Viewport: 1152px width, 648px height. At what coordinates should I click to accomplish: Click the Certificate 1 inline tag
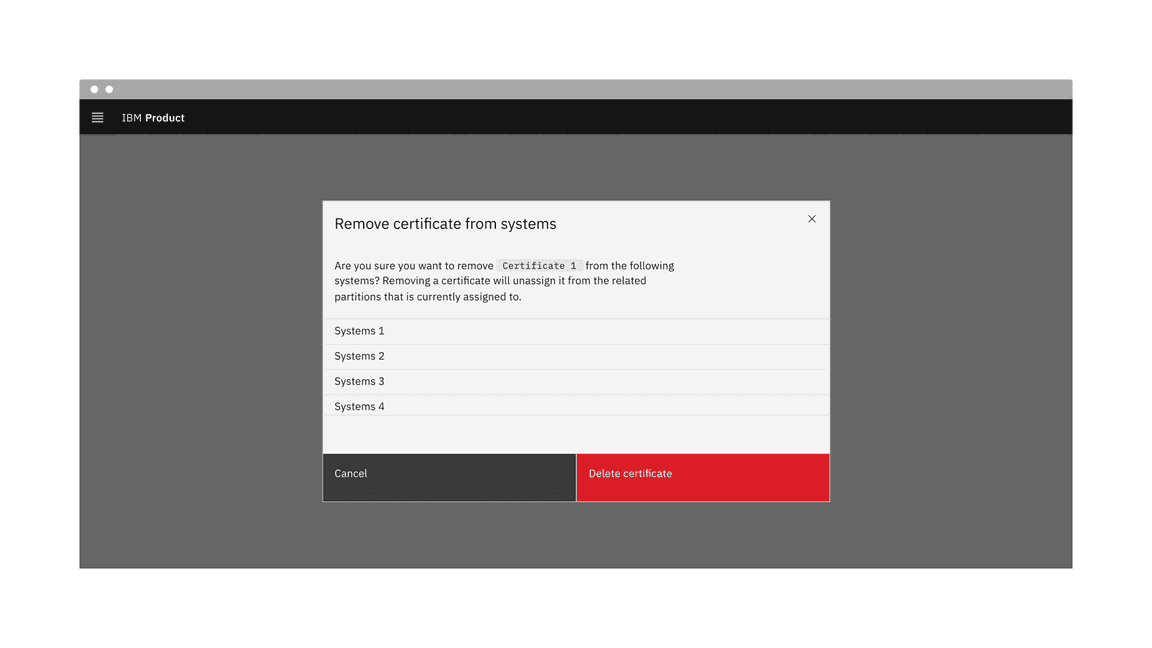539,265
